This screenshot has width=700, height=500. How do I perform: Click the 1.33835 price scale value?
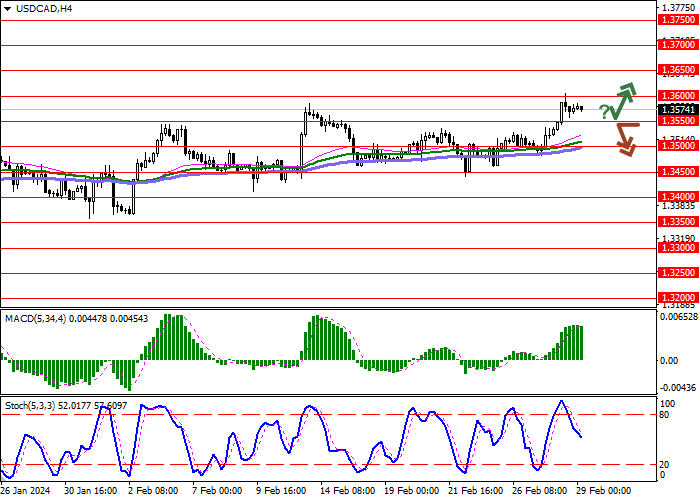679,206
